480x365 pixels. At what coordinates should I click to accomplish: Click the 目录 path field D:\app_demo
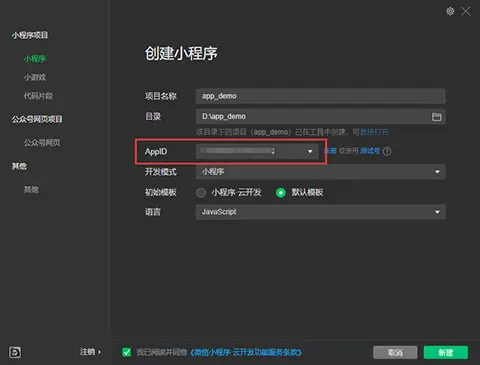pyautogui.click(x=320, y=117)
